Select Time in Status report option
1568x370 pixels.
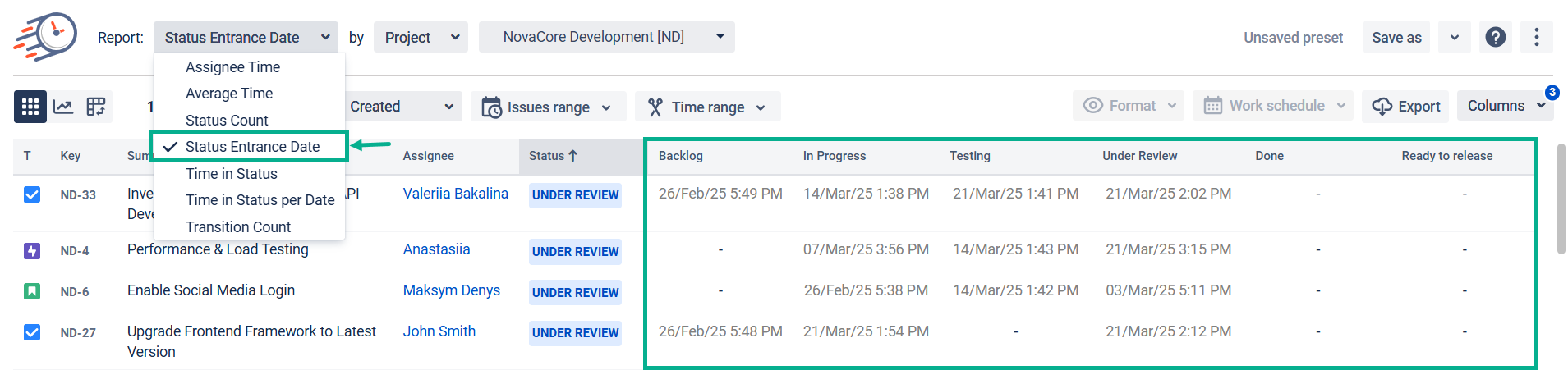pos(232,174)
